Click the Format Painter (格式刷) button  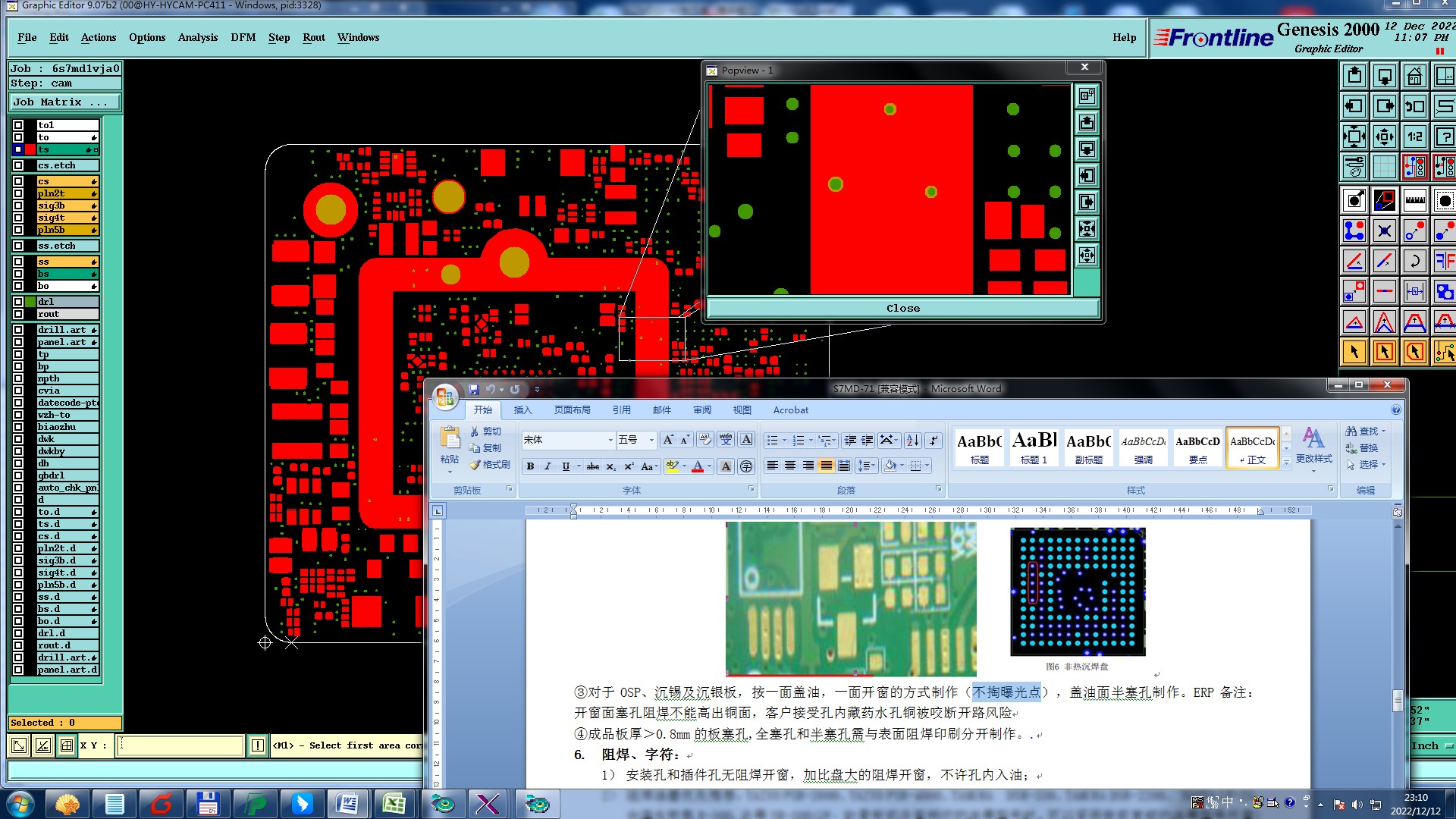pos(490,465)
